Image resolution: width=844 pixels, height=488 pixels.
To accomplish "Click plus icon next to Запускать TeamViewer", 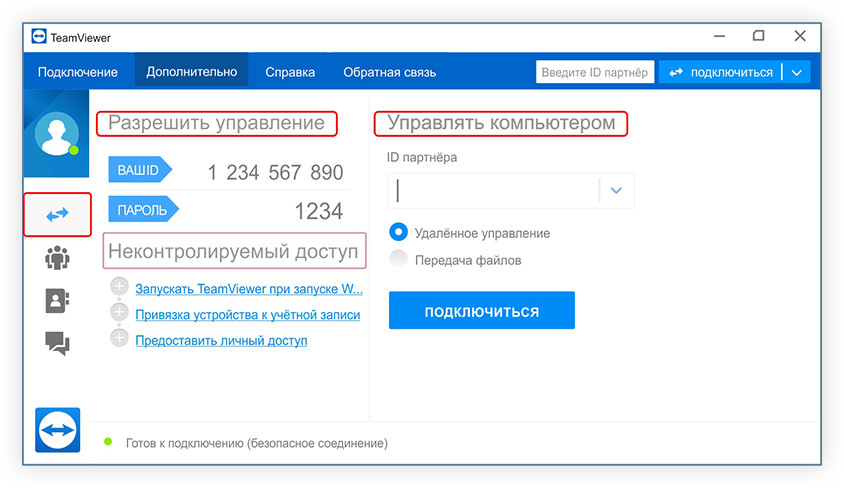I will 119,286.
